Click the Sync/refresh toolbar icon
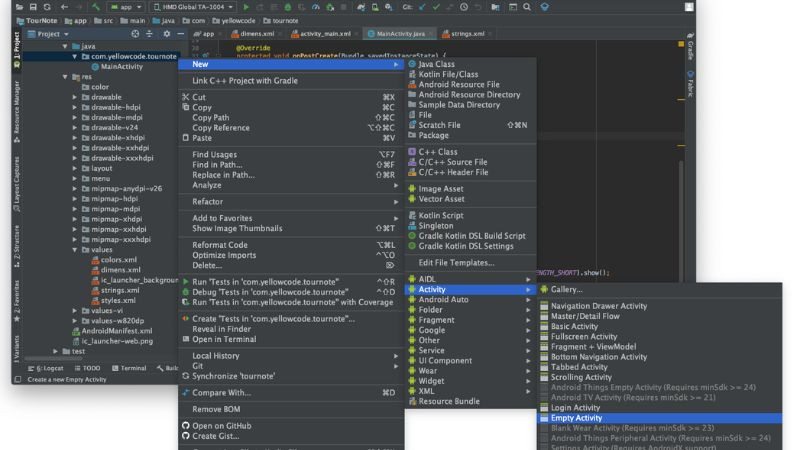This screenshot has width=800, height=450. [x=47, y=7]
